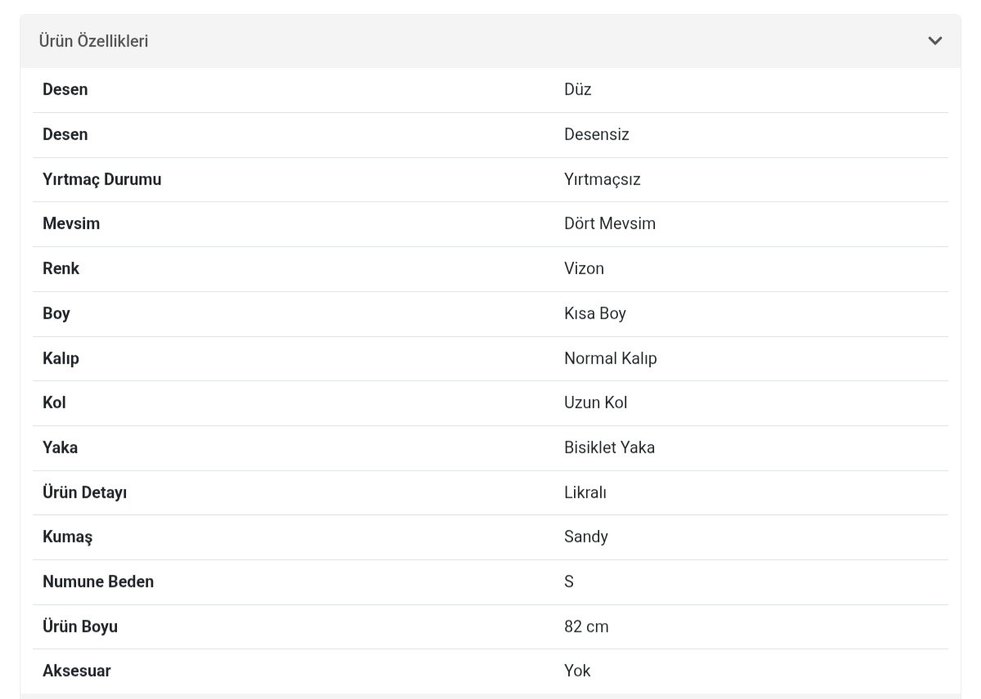981x699 pixels.
Task: Select the Uzun Kol value
Action: [x=596, y=402]
